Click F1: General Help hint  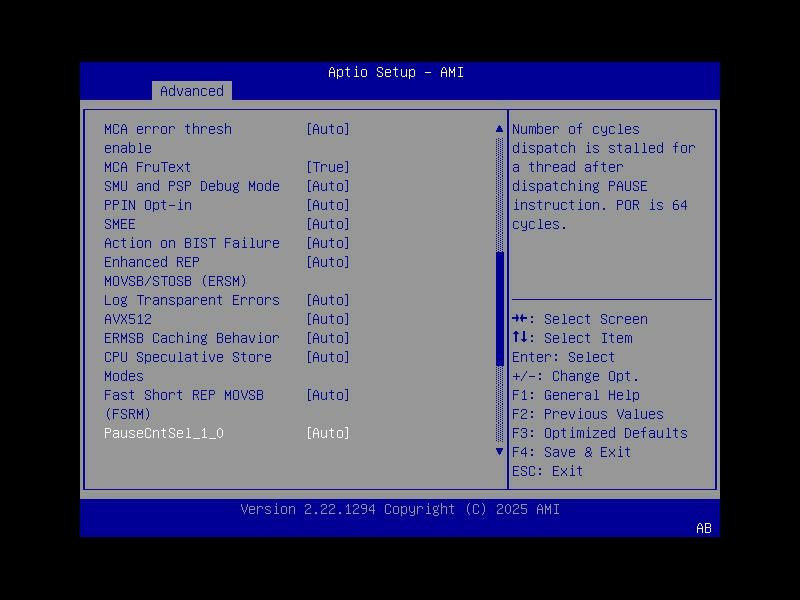[576, 395]
